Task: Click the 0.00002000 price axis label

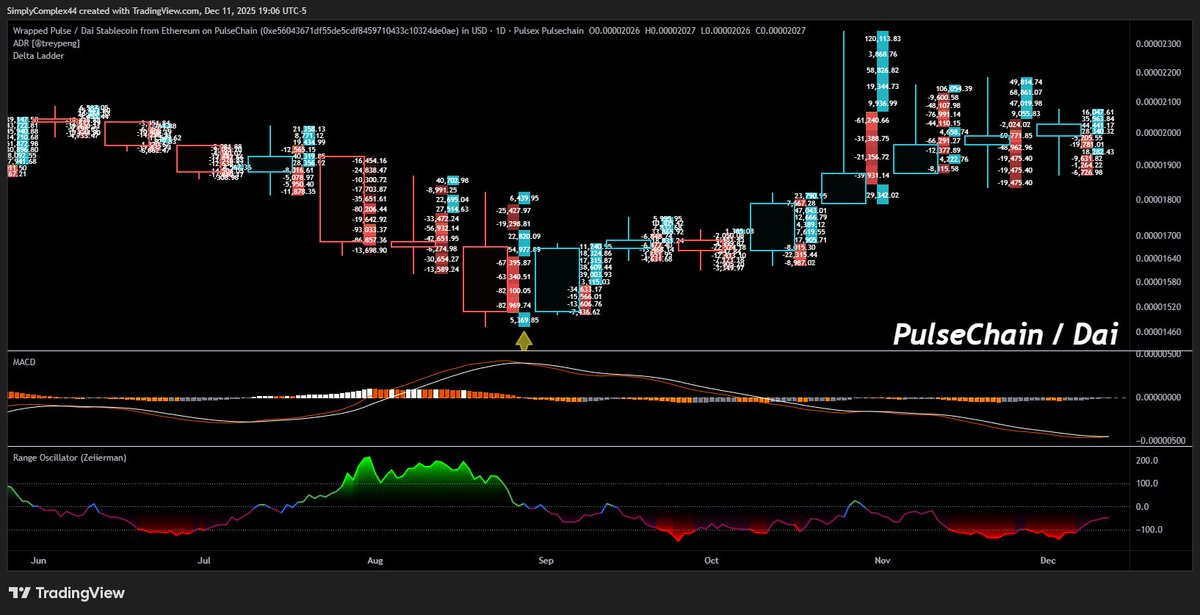Action: (x=1160, y=133)
